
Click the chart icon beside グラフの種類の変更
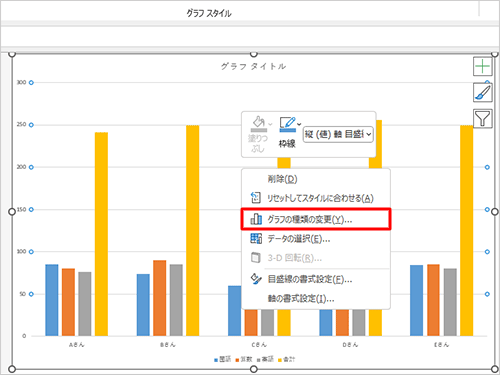pyautogui.click(x=256, y=219)
